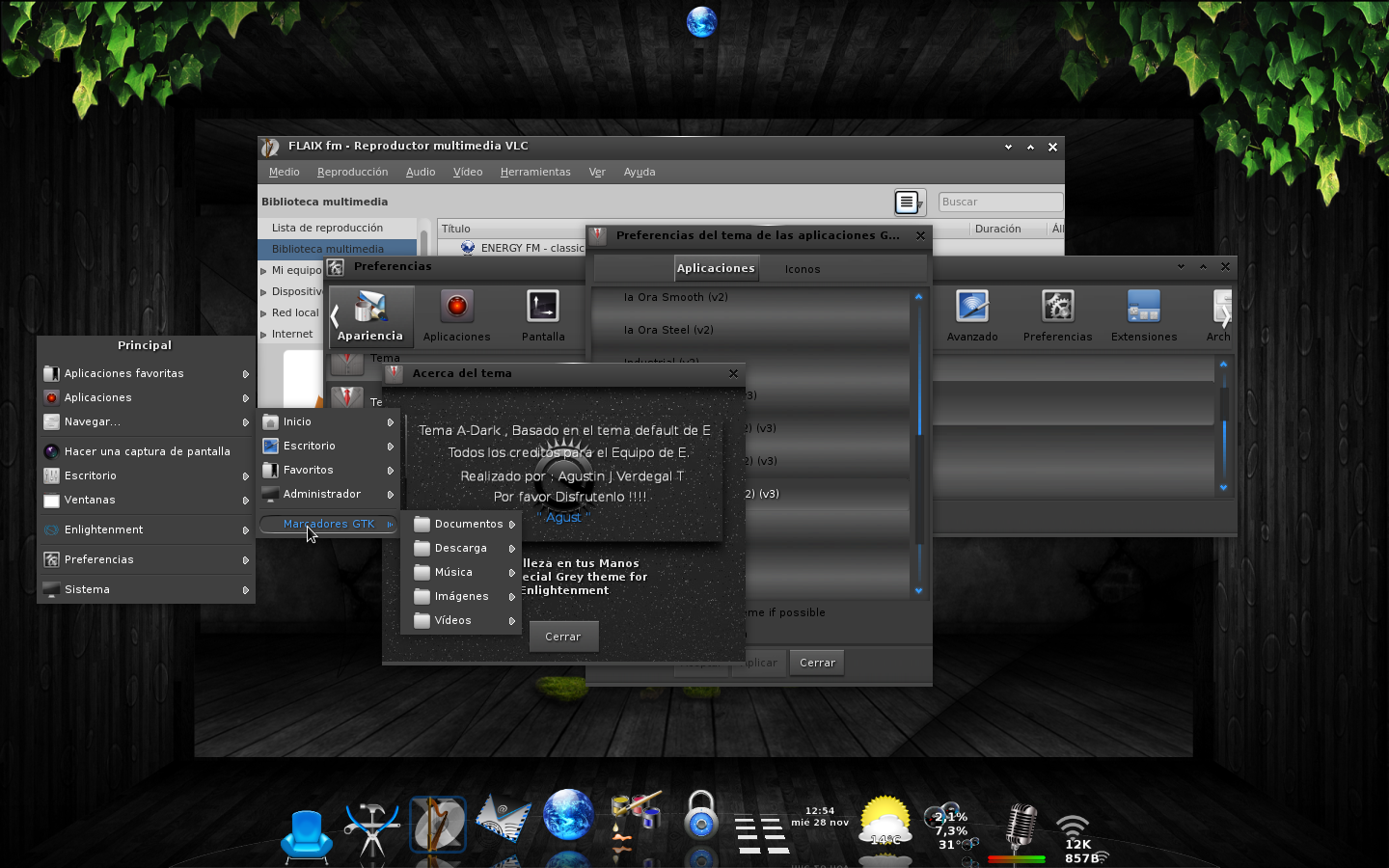This screenshot has width=1389, height=868.
Task: Click clock 12:54 gadget in dock
Action: click(x=820, y=817)
